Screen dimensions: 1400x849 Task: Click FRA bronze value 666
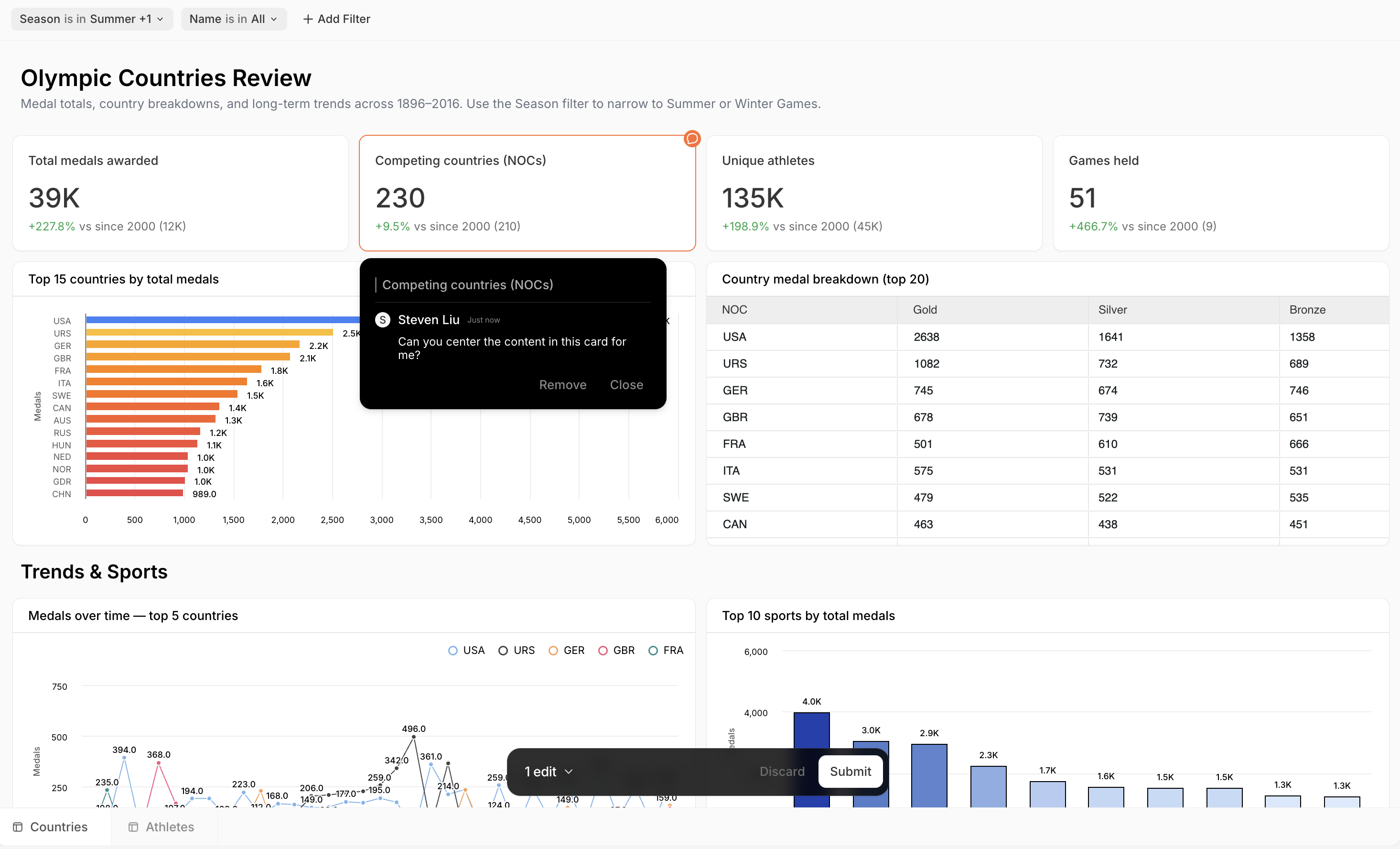tap(1299, 444)
